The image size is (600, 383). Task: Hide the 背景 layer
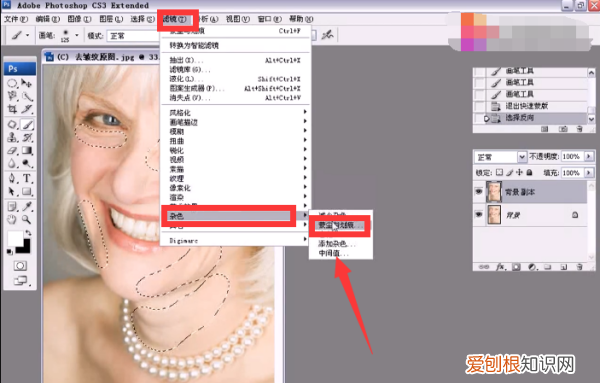pyautogui.click(x=479, y=215)
